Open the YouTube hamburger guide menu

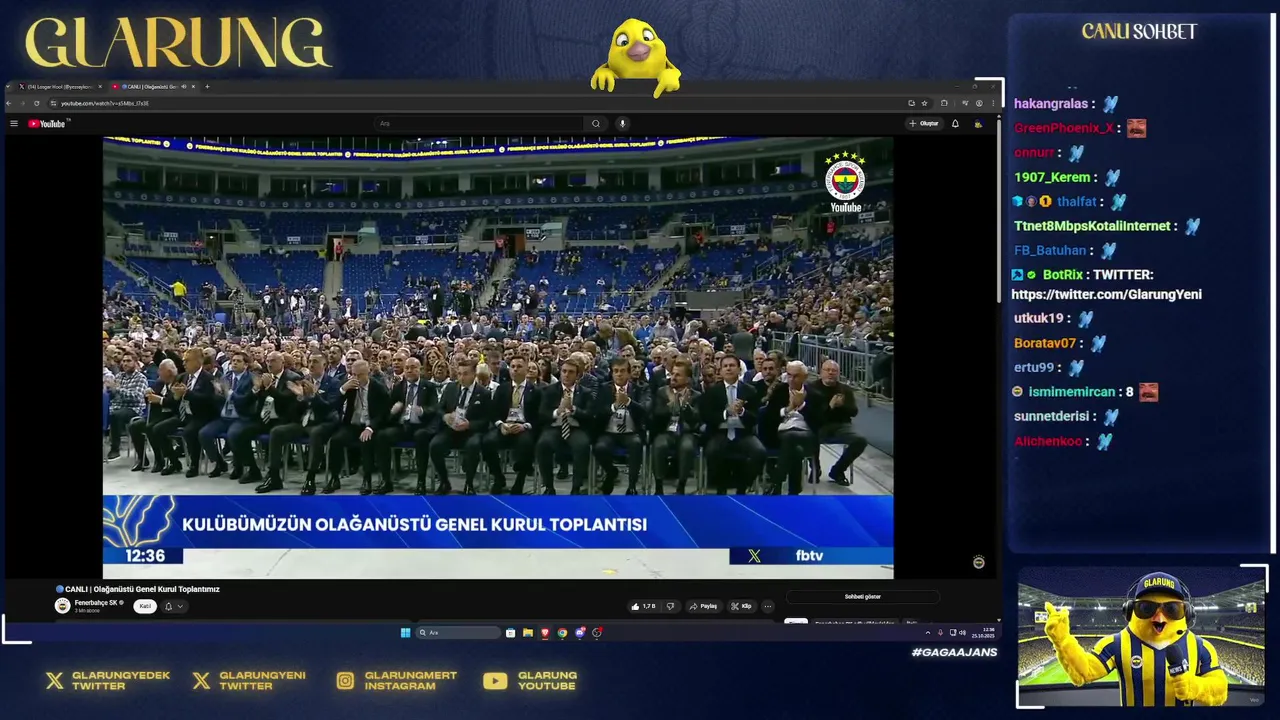click(x=14, y=123)
